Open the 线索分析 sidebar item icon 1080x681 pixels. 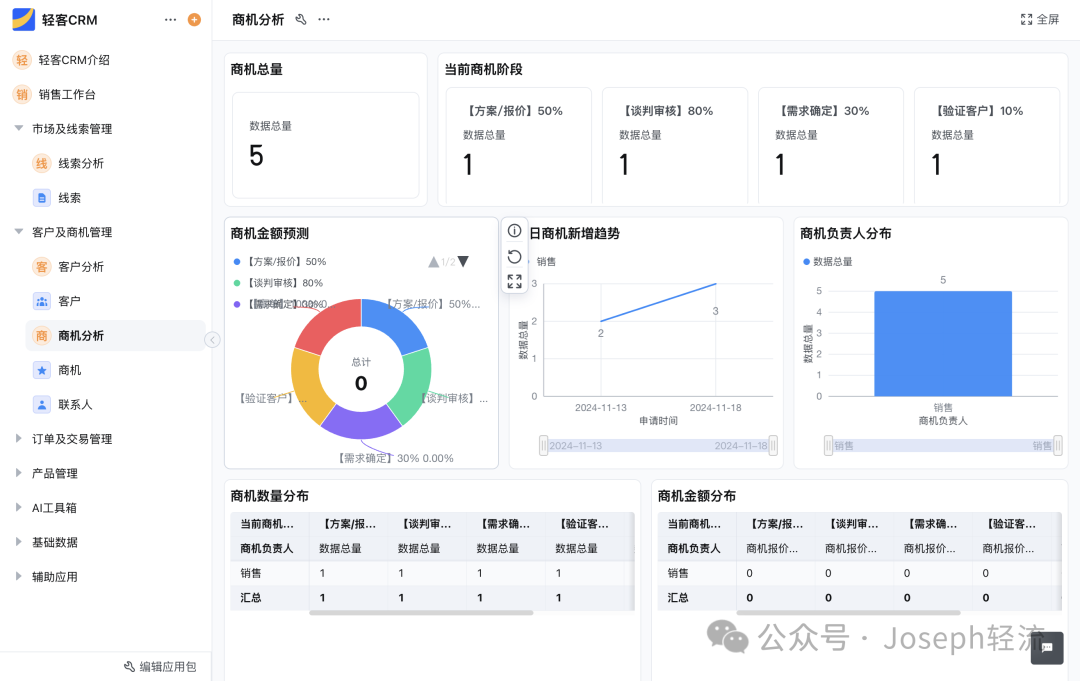40,163
